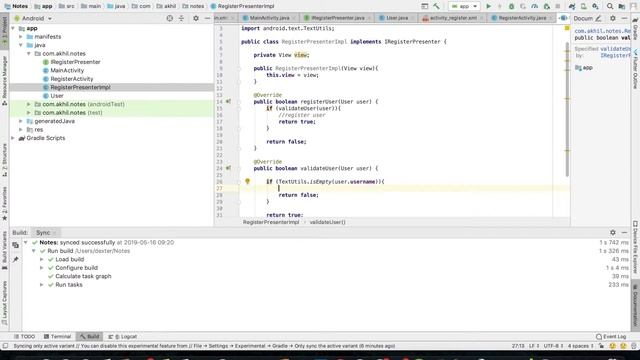
Task: Open the app run configuration dropdown
Action: pyautogui.click(x=464, y=6)
